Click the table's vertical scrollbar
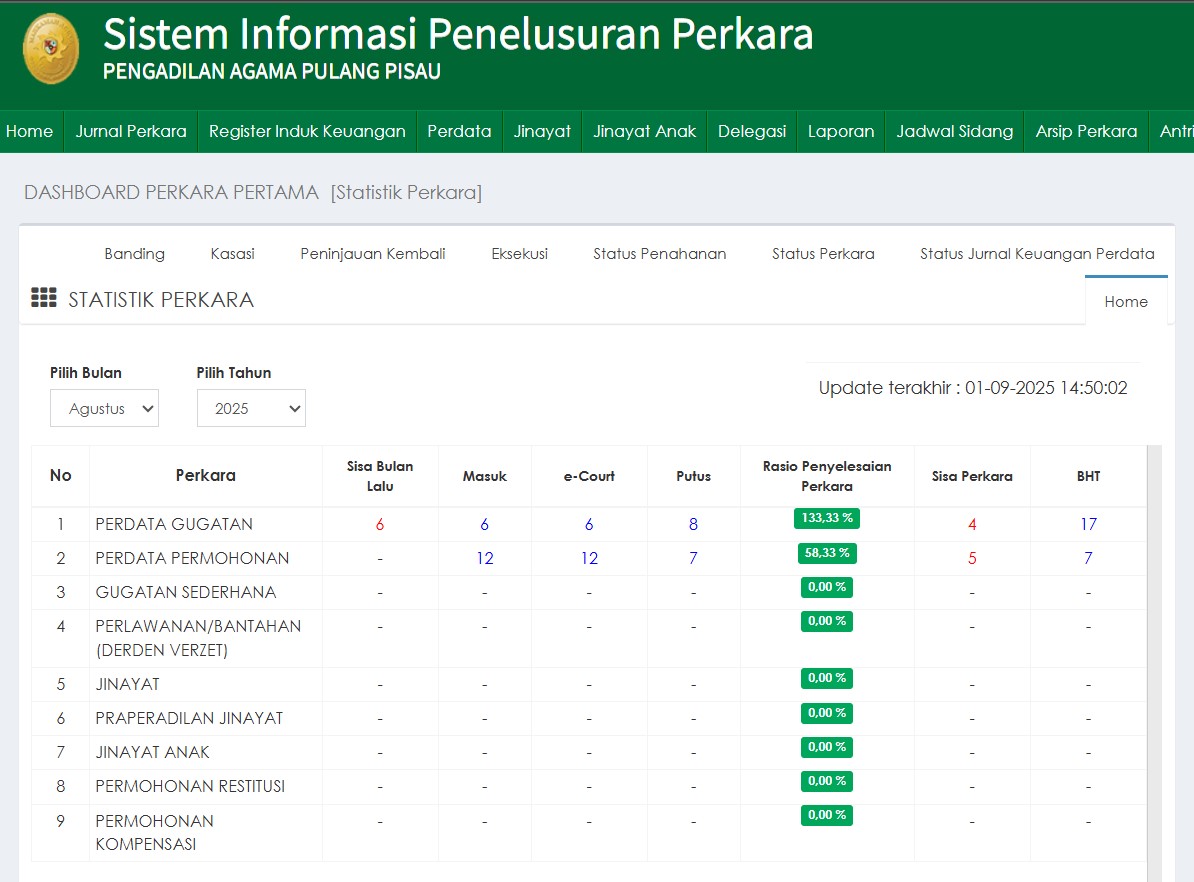Screen dimensions: 1194x882 (x=1154, y=650)
